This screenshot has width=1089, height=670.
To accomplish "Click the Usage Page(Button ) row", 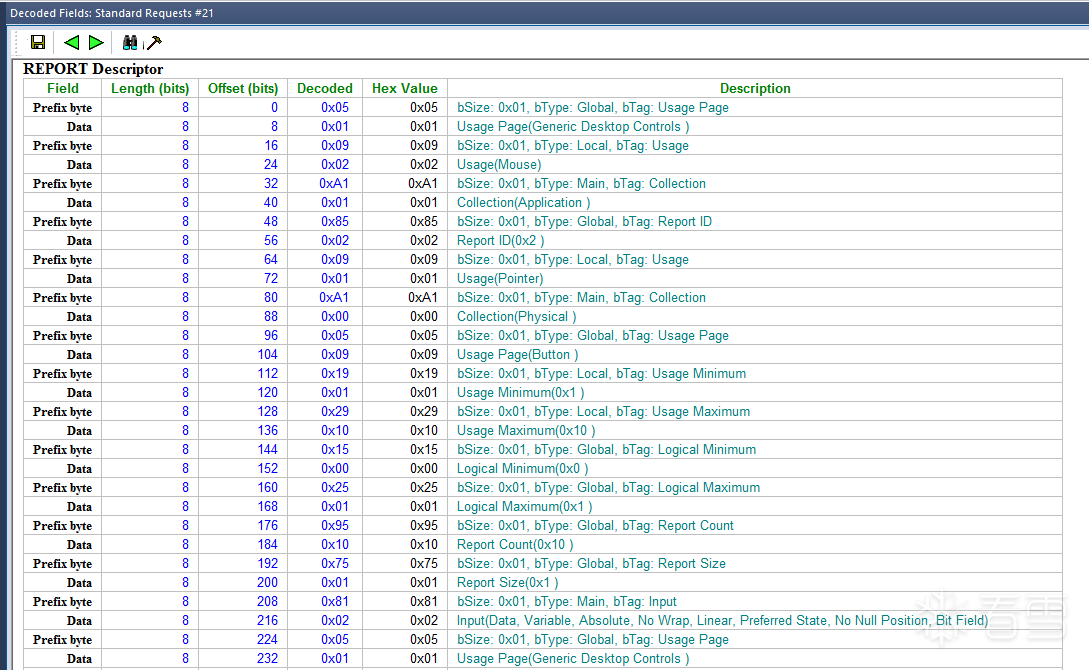I will point(517,355).
